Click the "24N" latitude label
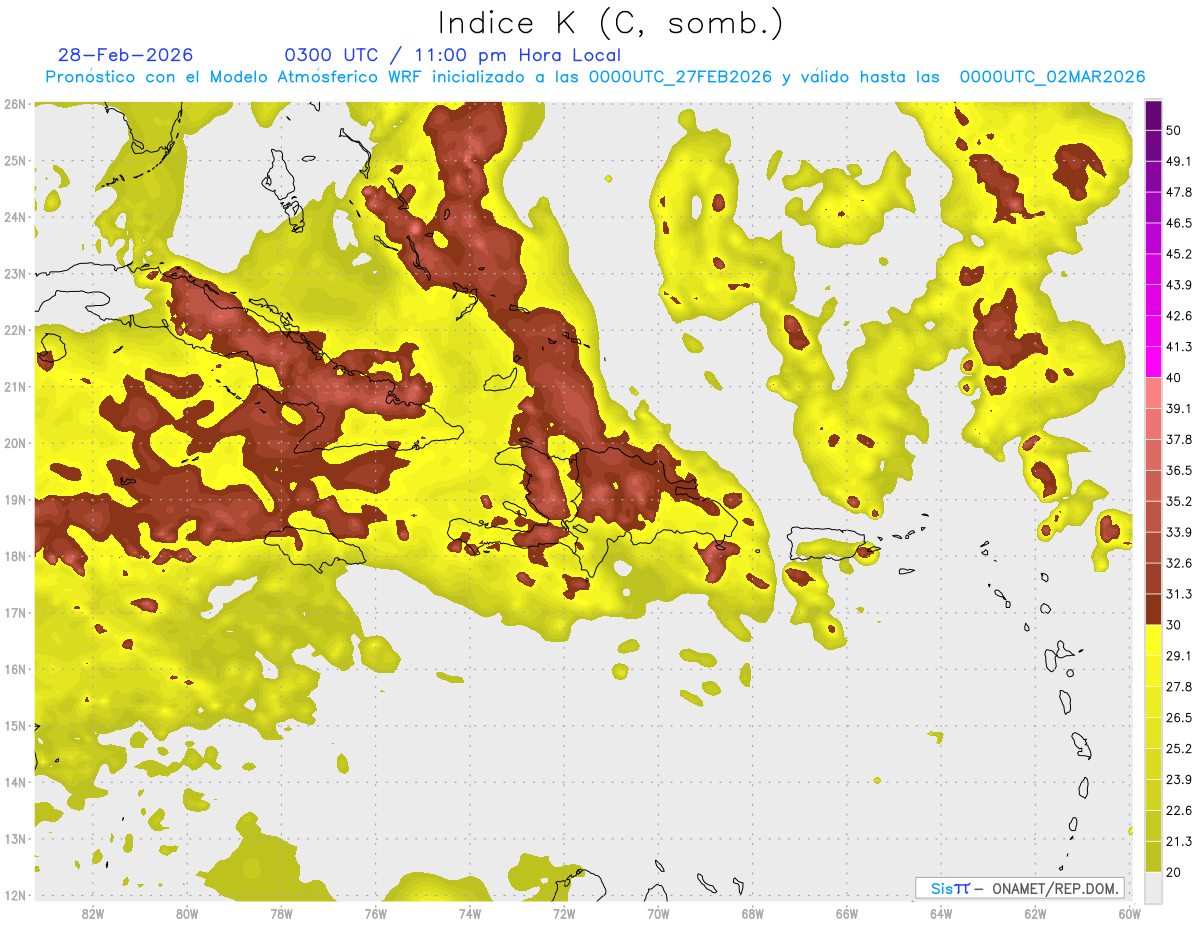 pyautogui.click(x=14, y=217)
